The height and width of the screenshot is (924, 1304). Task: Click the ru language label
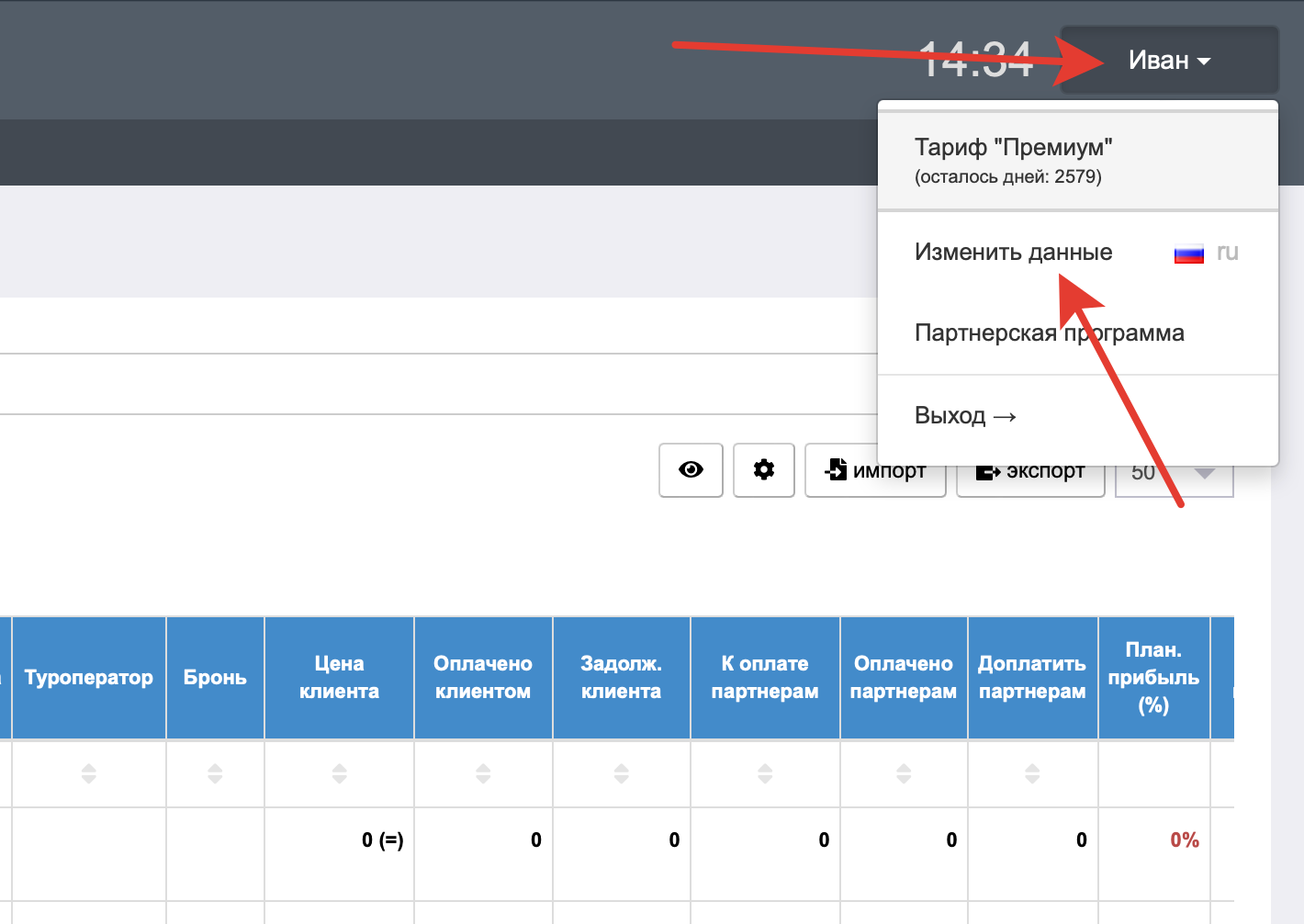(x=1228, y=253)
